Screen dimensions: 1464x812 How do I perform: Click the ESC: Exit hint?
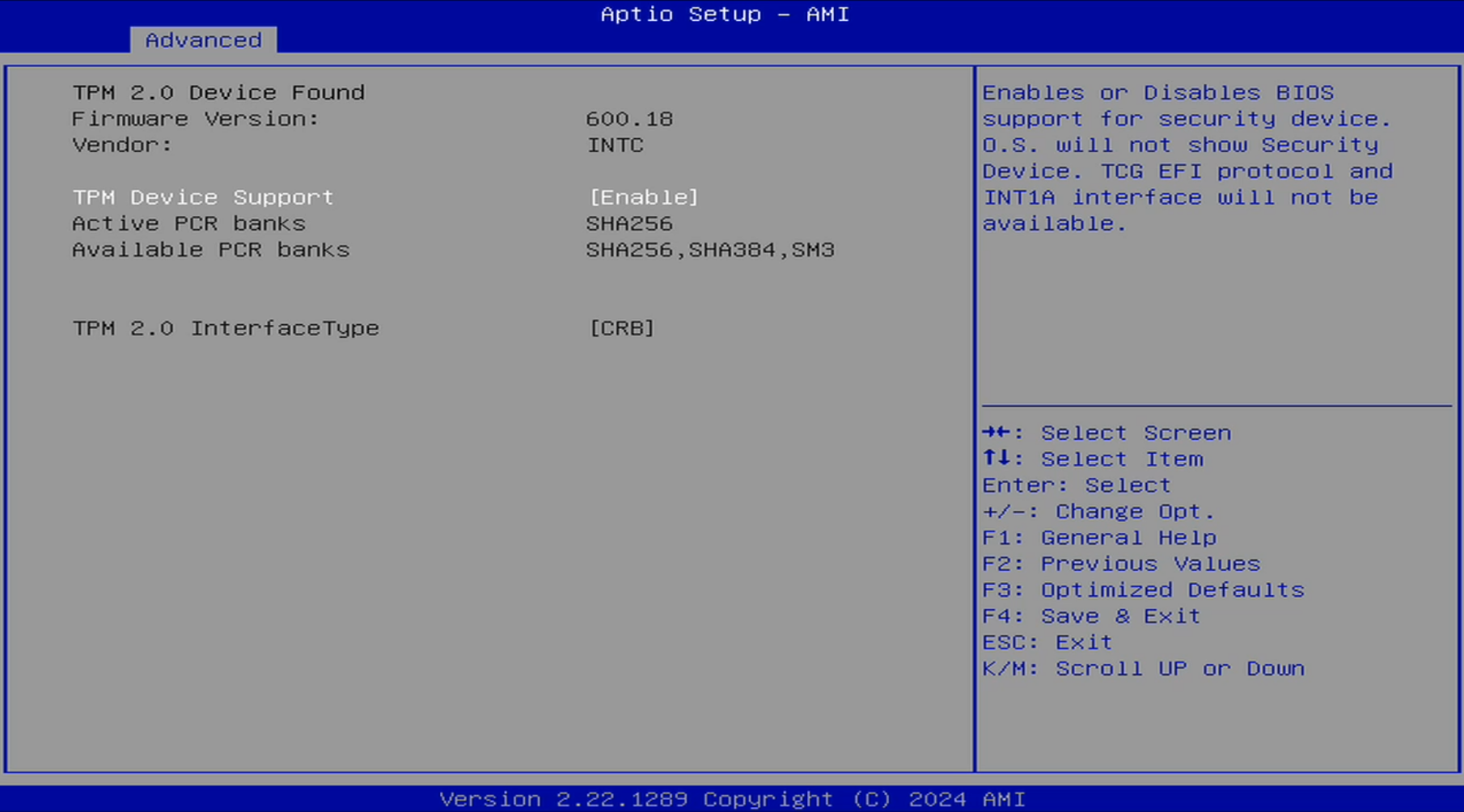1047,642
